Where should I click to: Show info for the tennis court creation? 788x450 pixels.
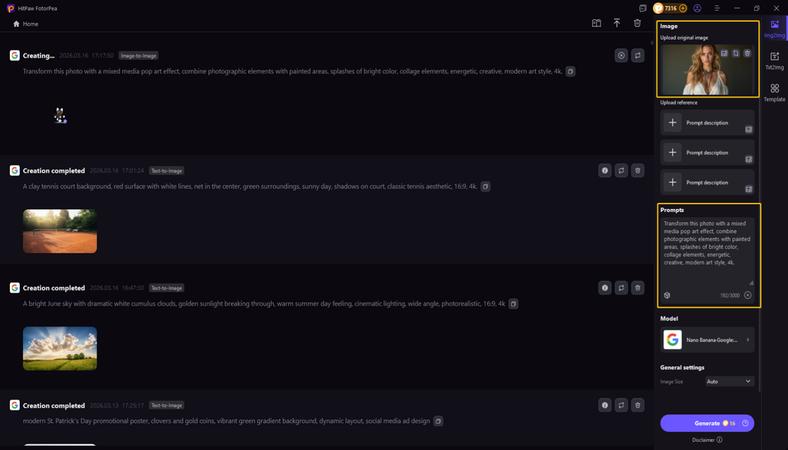[x=604, y=171]
